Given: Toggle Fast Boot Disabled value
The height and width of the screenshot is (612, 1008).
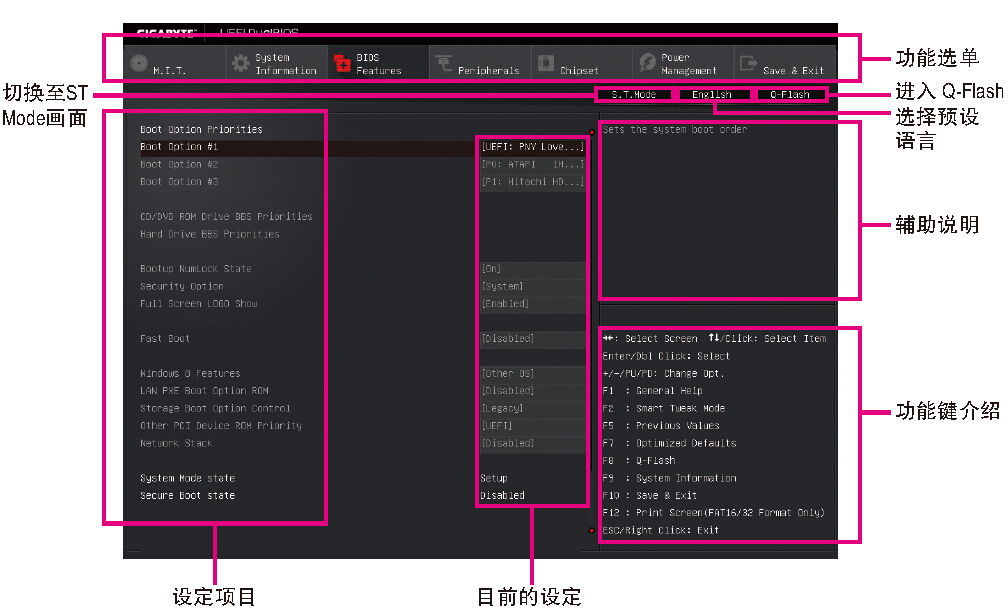Looking at the screenshot, I should pyautogui.click(x=532, y=339).
